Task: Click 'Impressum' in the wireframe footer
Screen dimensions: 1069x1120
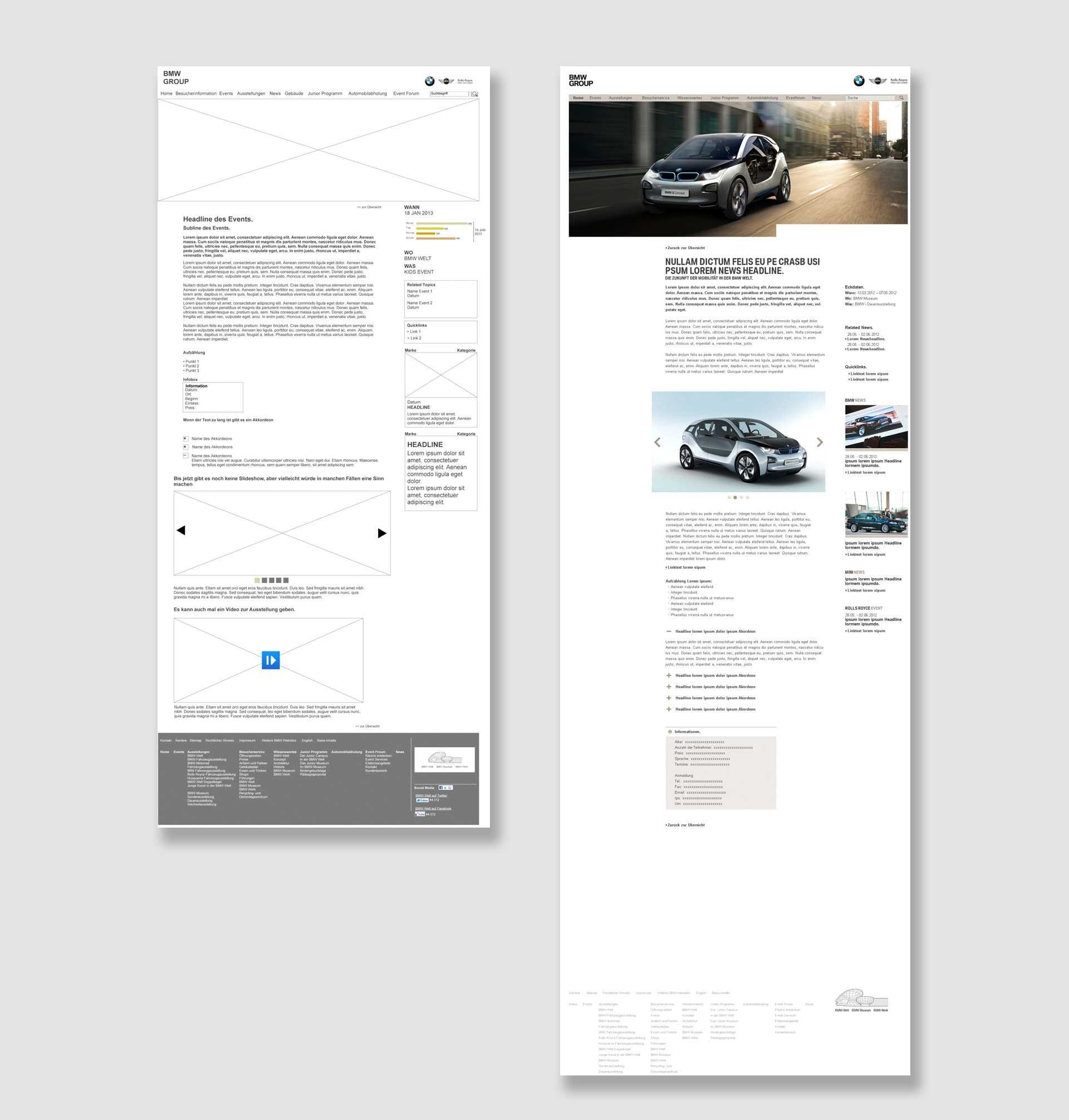Action: 247,740
